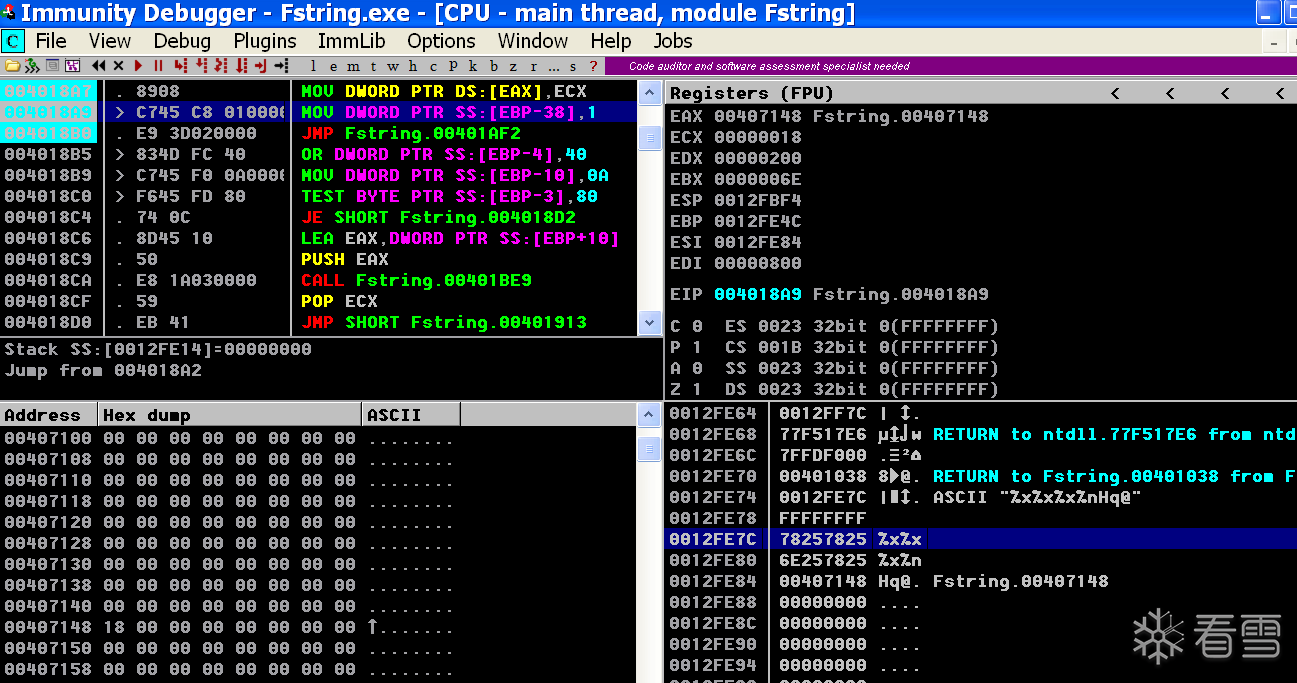The height and width of the screenshot is (683, 1297).
Task: Select address 004018B5 in disassembly
Action: (48, 154)
